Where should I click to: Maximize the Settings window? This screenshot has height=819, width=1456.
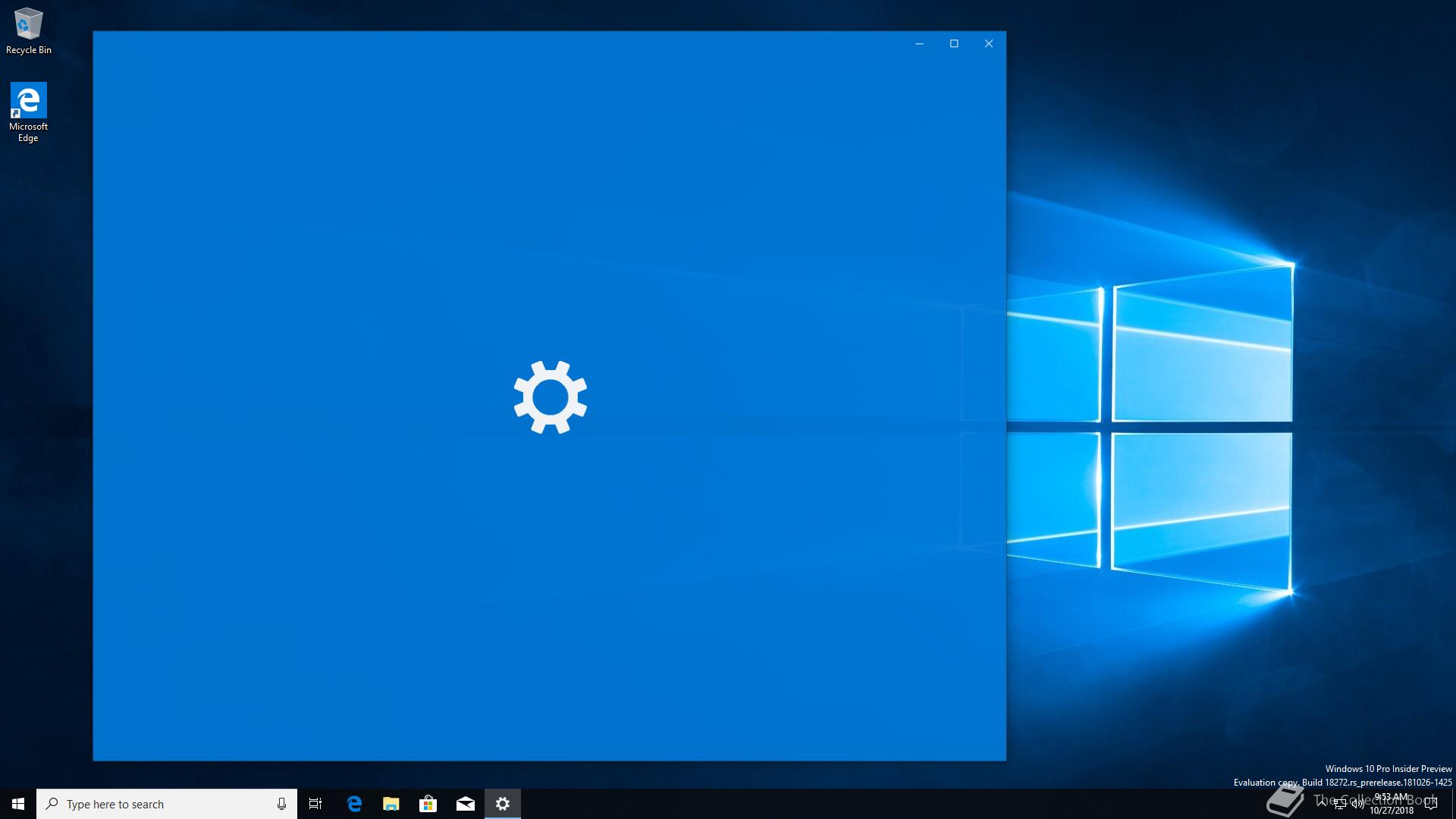tap(954, 43)
